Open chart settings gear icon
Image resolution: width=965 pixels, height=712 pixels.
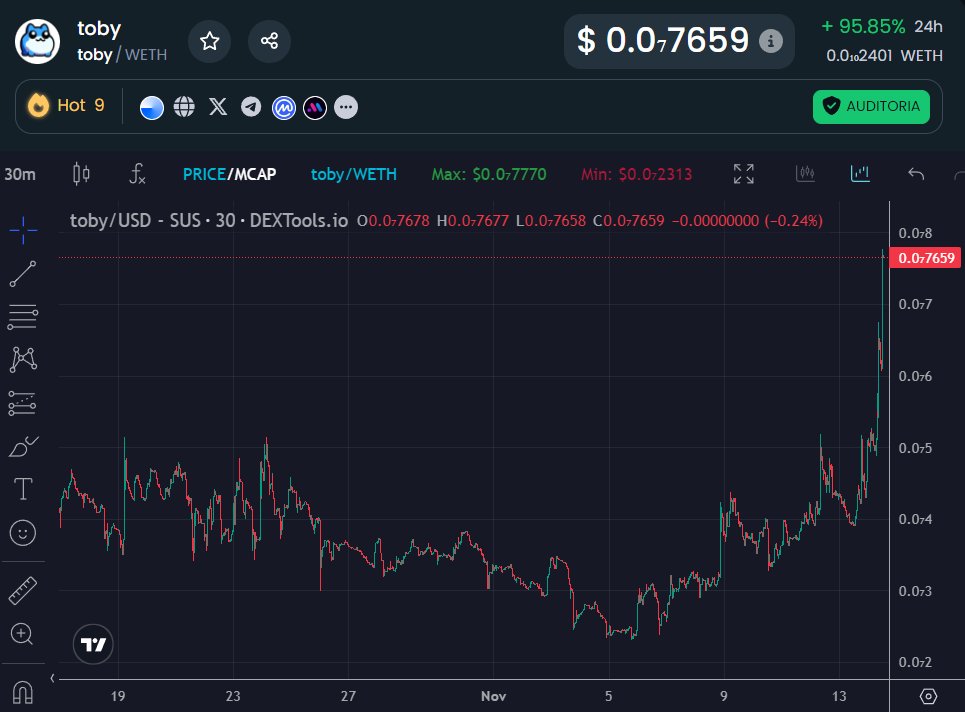click(x=928, y=696)
